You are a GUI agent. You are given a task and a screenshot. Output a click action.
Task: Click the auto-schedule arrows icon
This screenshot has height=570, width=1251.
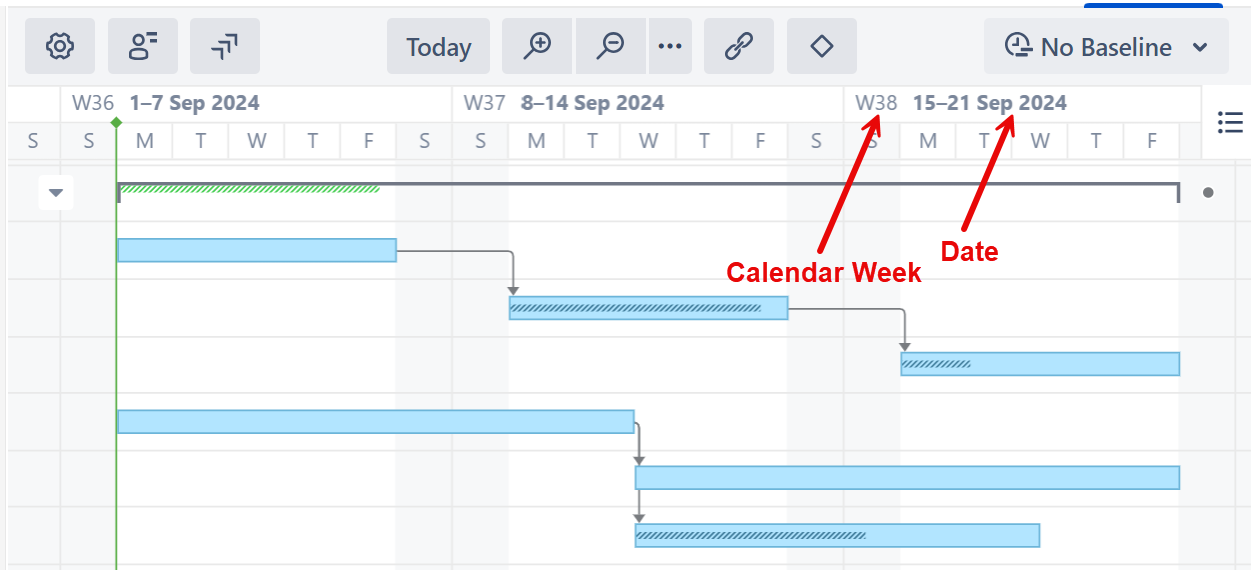pos(224,46)
